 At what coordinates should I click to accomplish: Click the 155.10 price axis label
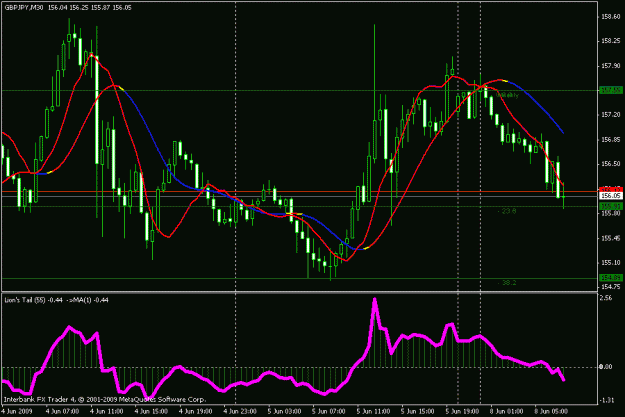click(610, 262)
